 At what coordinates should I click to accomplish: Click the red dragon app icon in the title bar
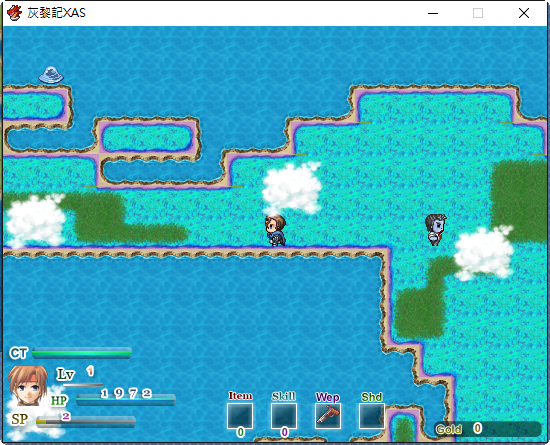(x=14, y=13)
